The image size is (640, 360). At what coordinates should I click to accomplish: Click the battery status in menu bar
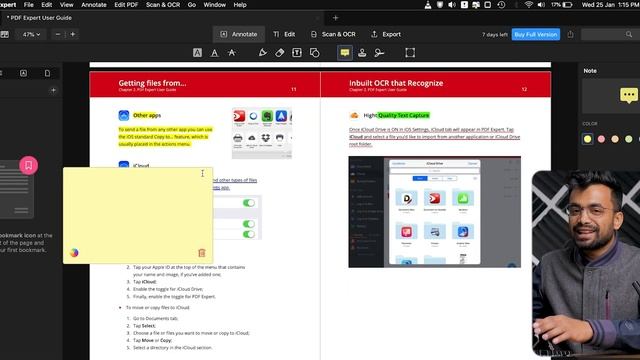(x=562, y=5)
